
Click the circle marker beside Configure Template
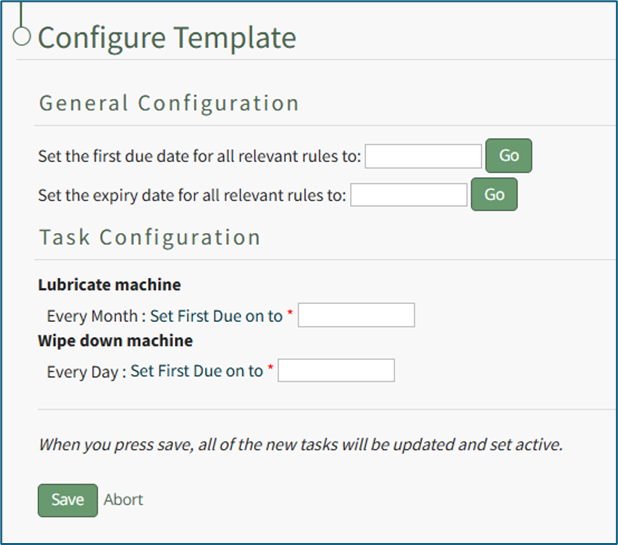[x=22, y=37]
